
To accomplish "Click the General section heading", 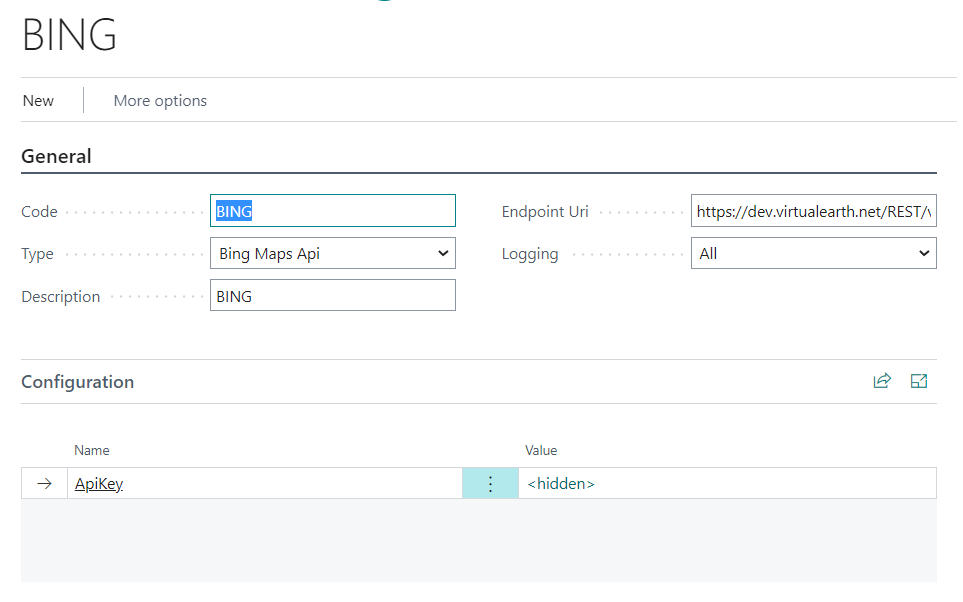I will coord(57,156).
